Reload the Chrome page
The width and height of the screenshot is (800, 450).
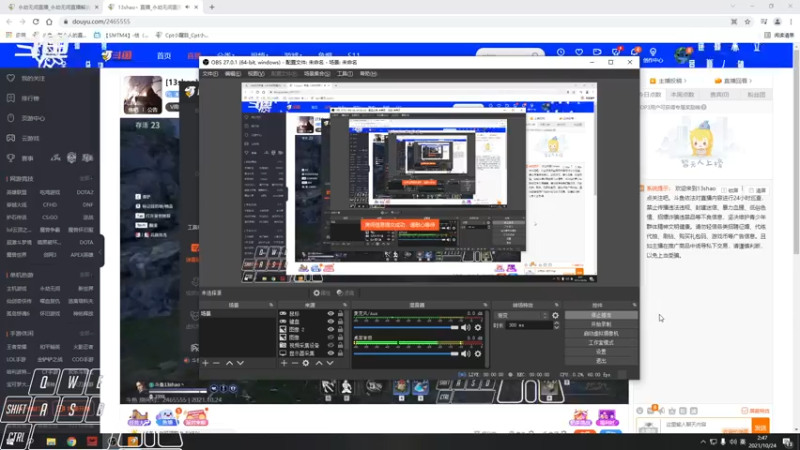click(36, 21)
